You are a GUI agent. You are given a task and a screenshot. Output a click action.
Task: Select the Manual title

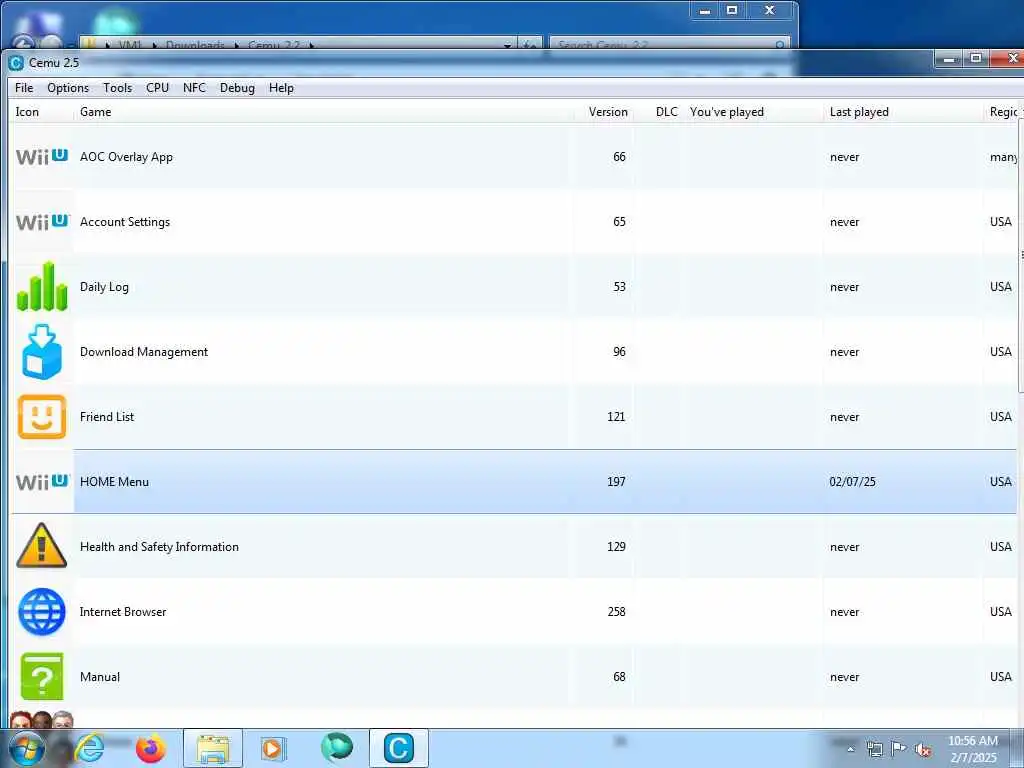pos(100,677)
